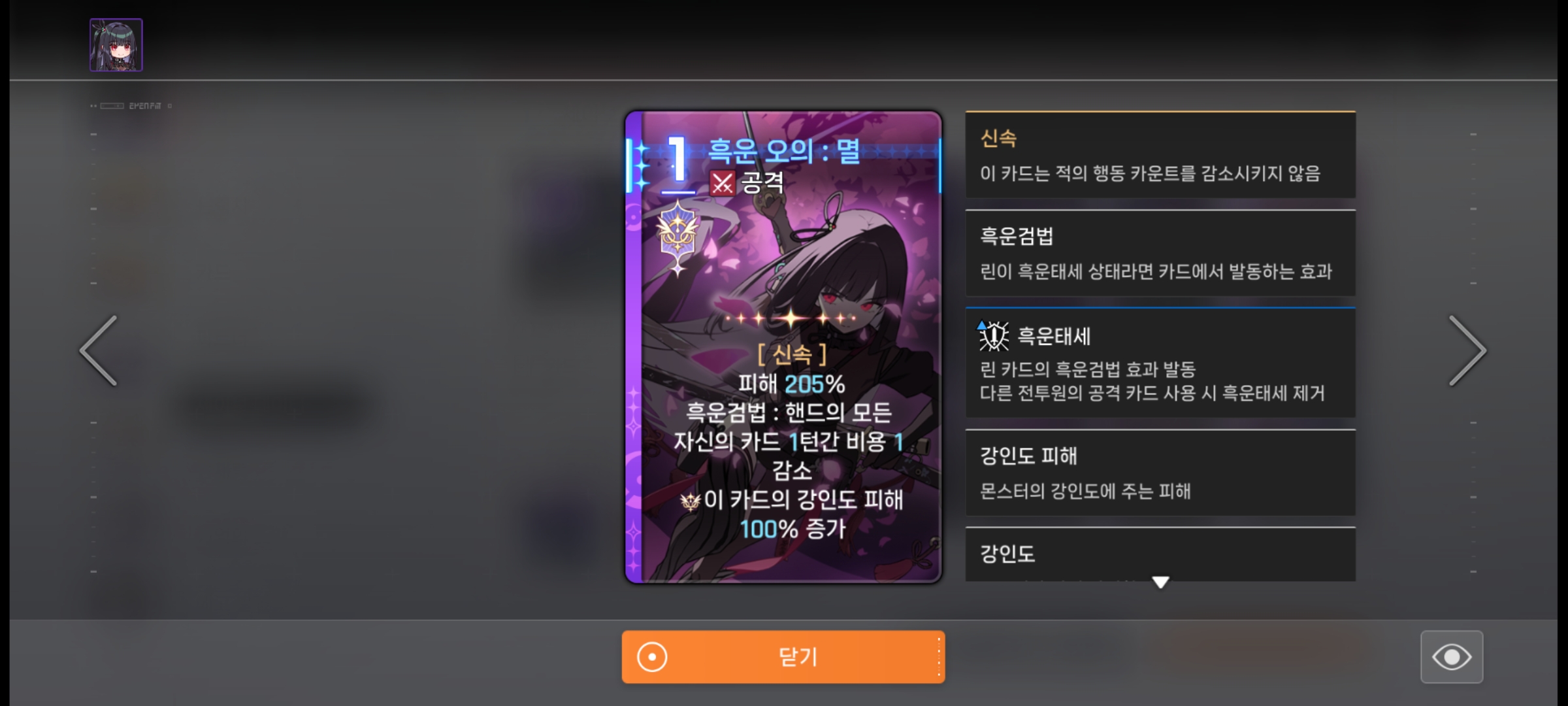Go to previous card with left arrow
Viewport: 1568px width, 706px height.
coord(99,351)
